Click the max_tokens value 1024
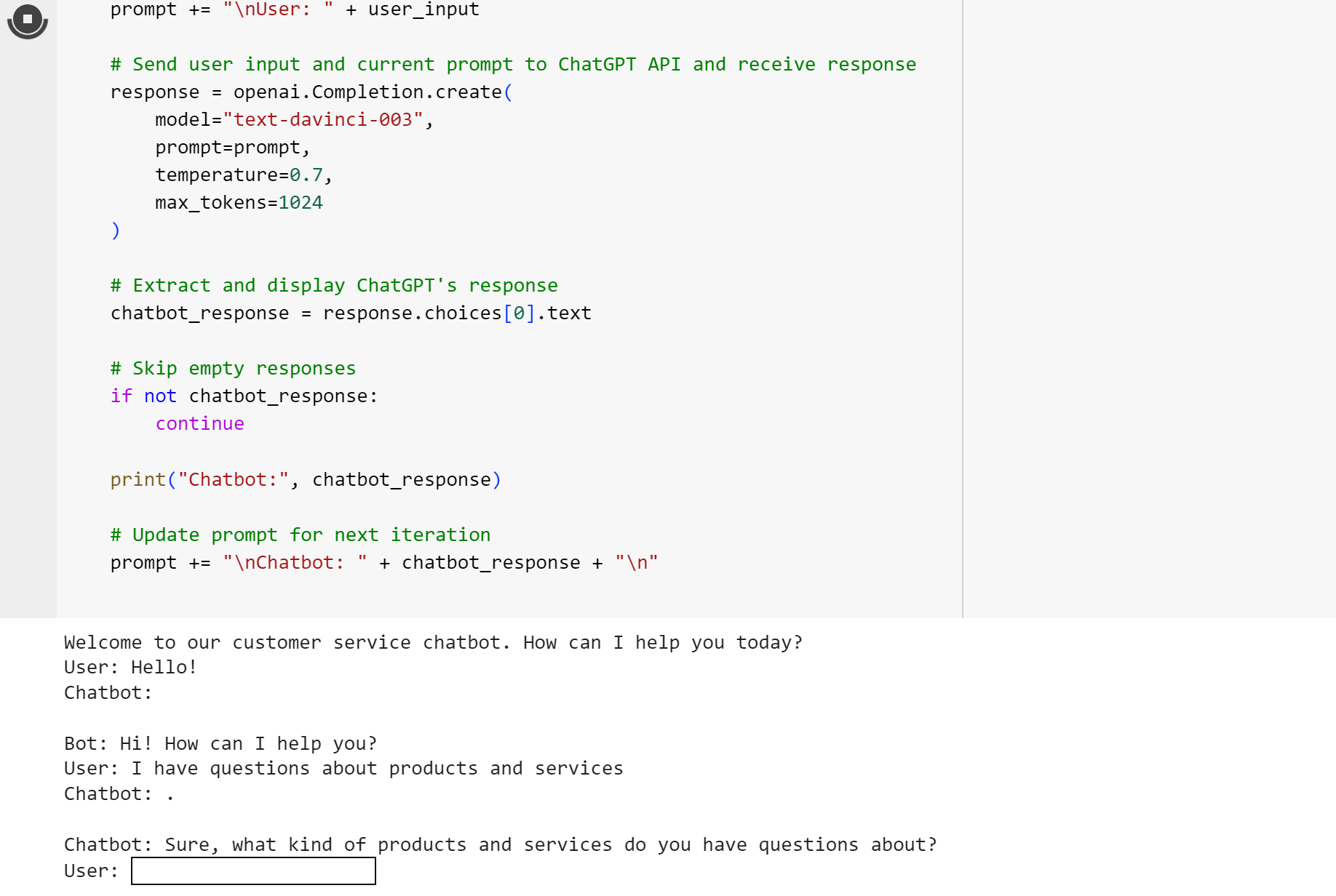Screen dimensions: 1336x896 click(x=300, y=203)
